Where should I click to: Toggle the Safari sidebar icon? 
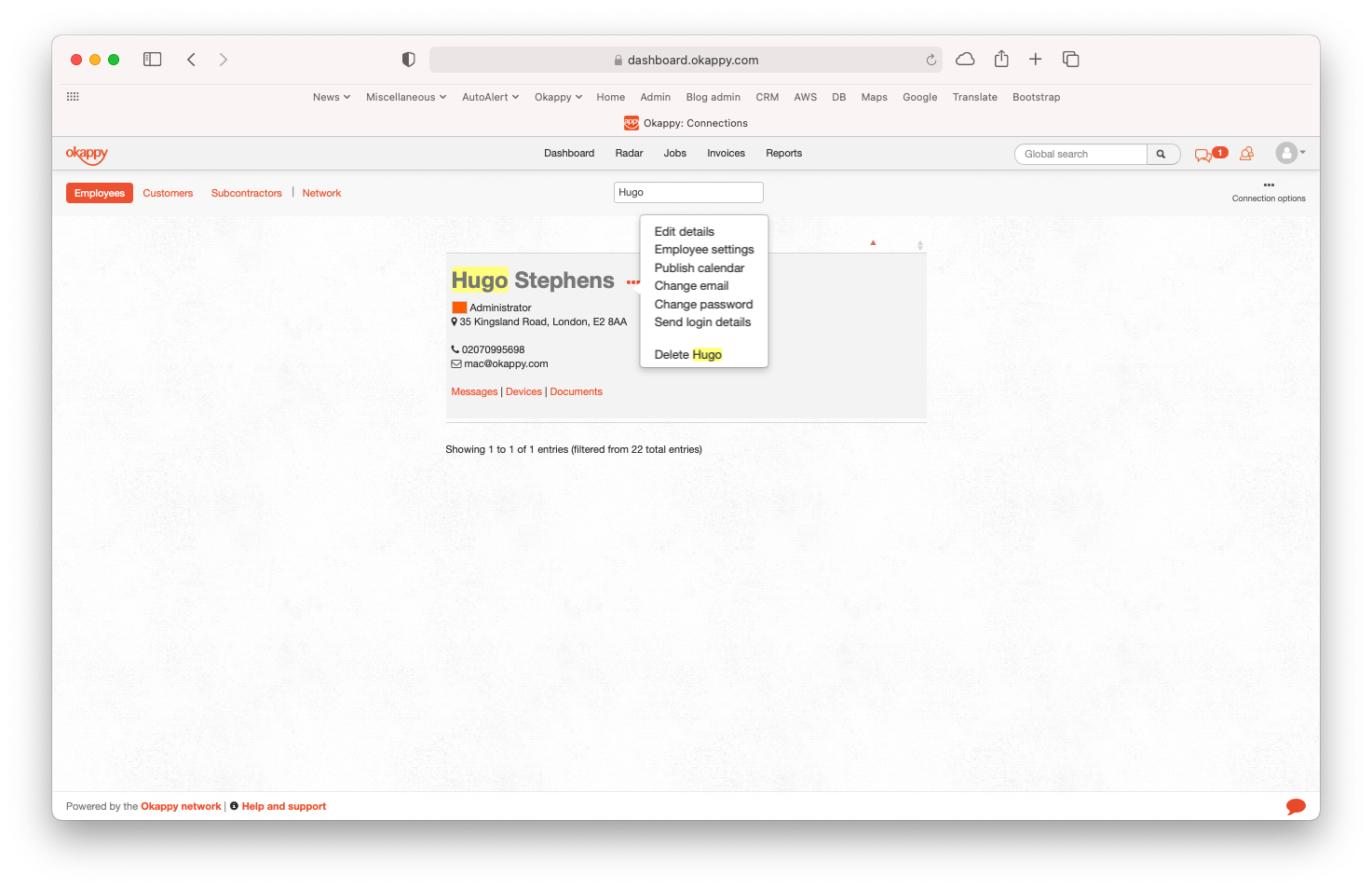point(153,60)
